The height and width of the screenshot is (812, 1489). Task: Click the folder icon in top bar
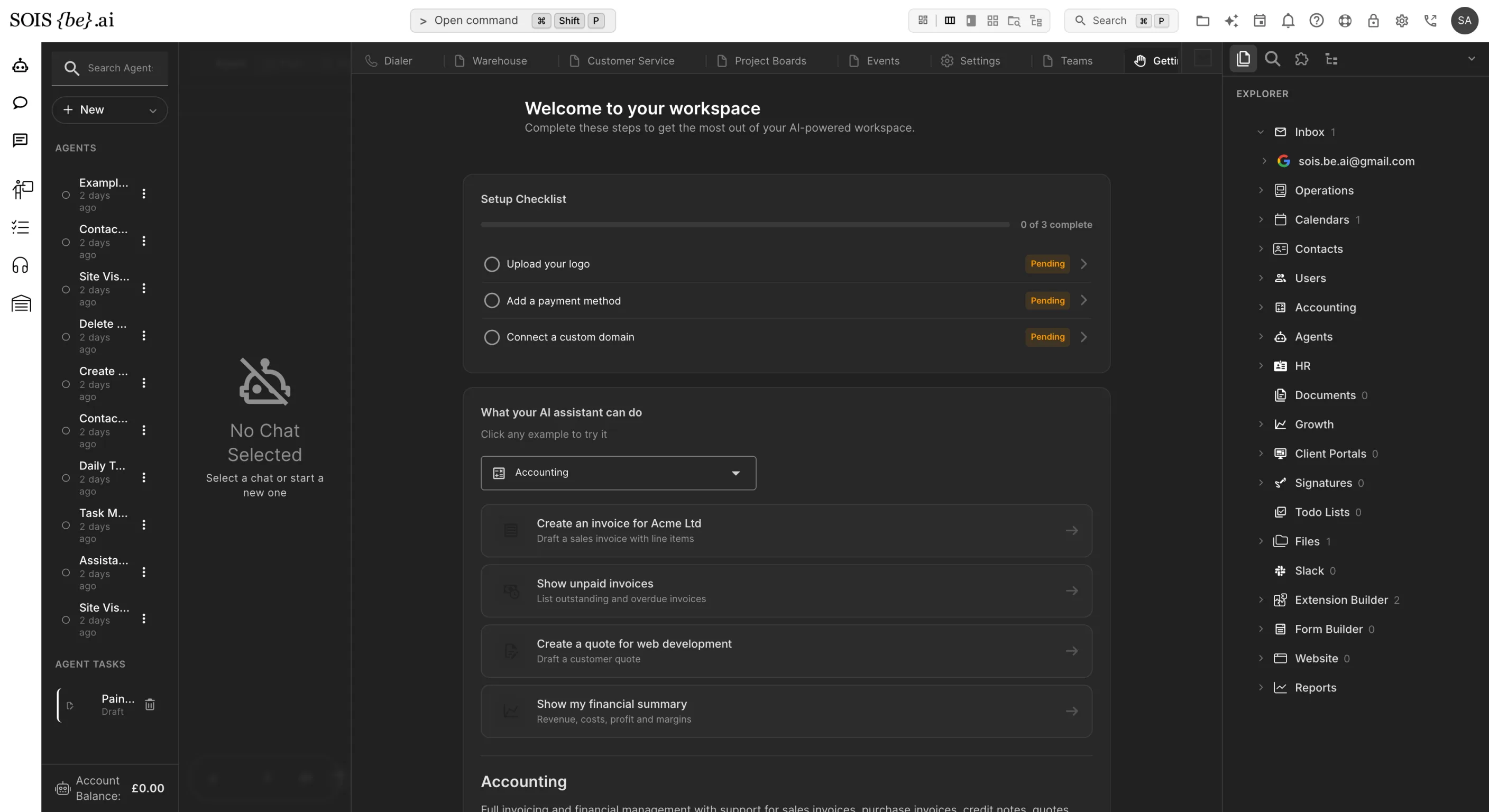tap(1203, 21)
